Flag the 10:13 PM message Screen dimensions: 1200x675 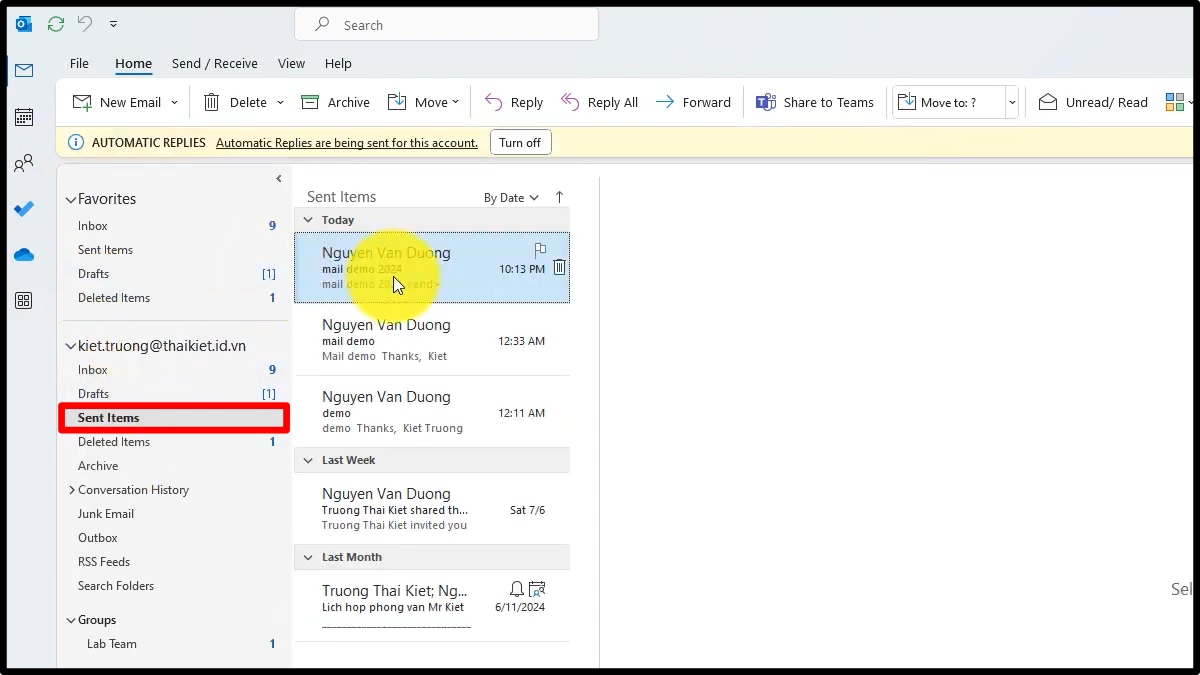tap(540, 250)
